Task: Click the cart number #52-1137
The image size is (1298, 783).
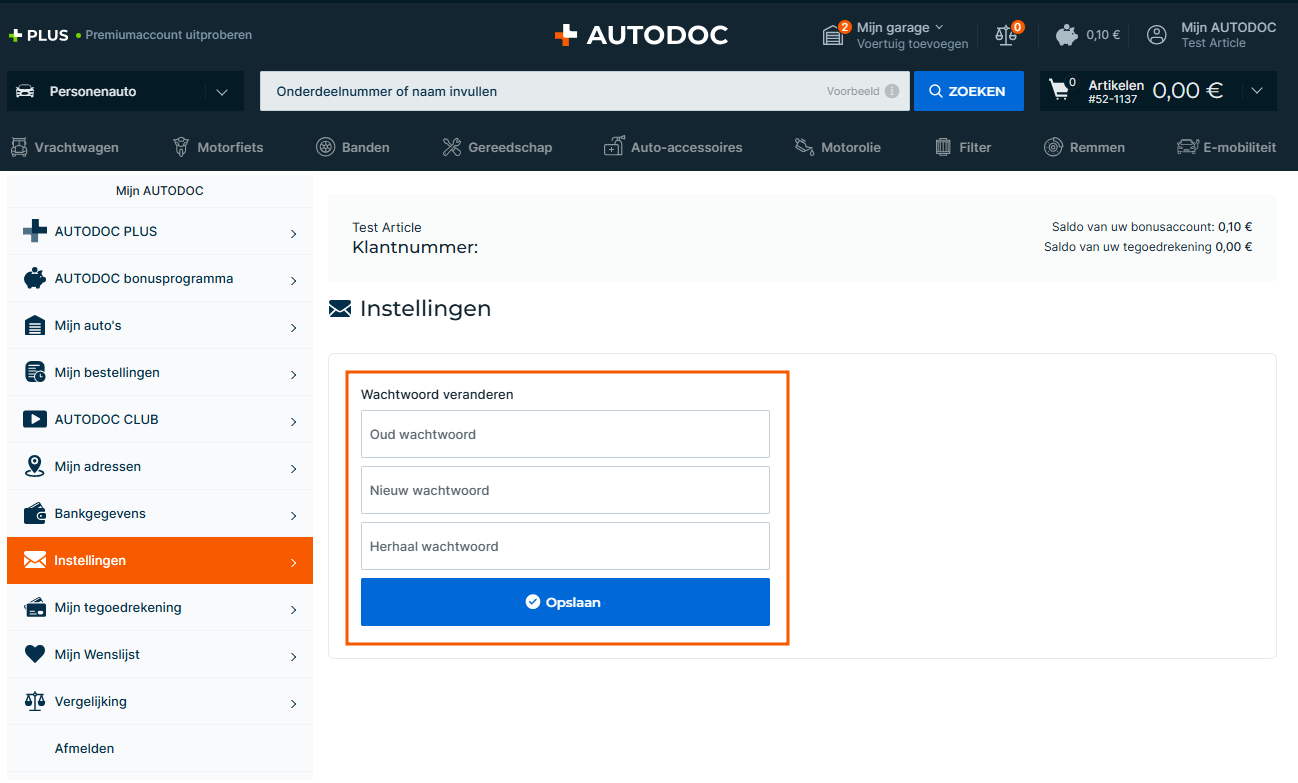Action: pos(1113,99)
